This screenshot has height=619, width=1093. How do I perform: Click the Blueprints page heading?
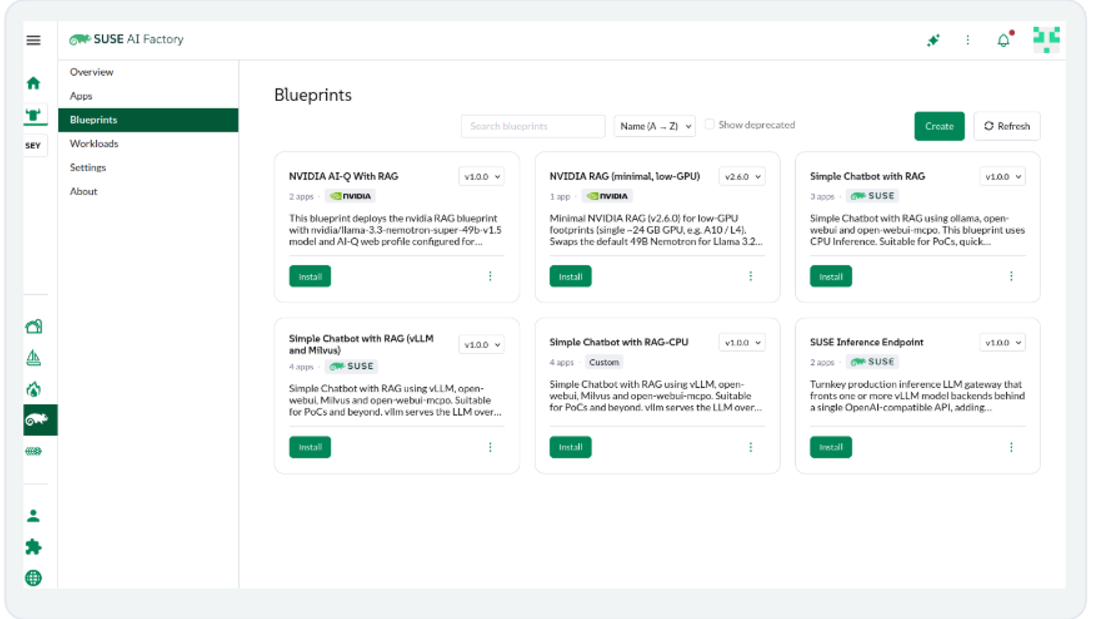(x=313, y=95)
